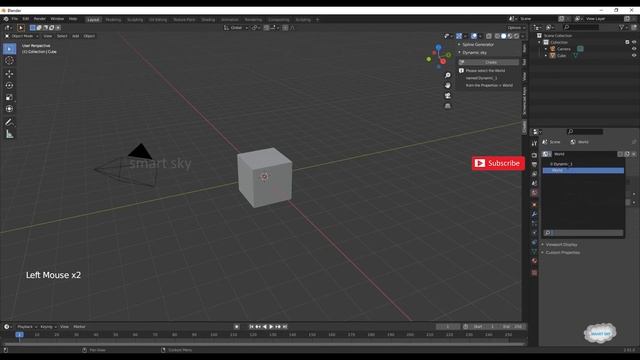Open the Render menu
The width and height of the screenshot is (640, 360).
[x=40, y=19]
